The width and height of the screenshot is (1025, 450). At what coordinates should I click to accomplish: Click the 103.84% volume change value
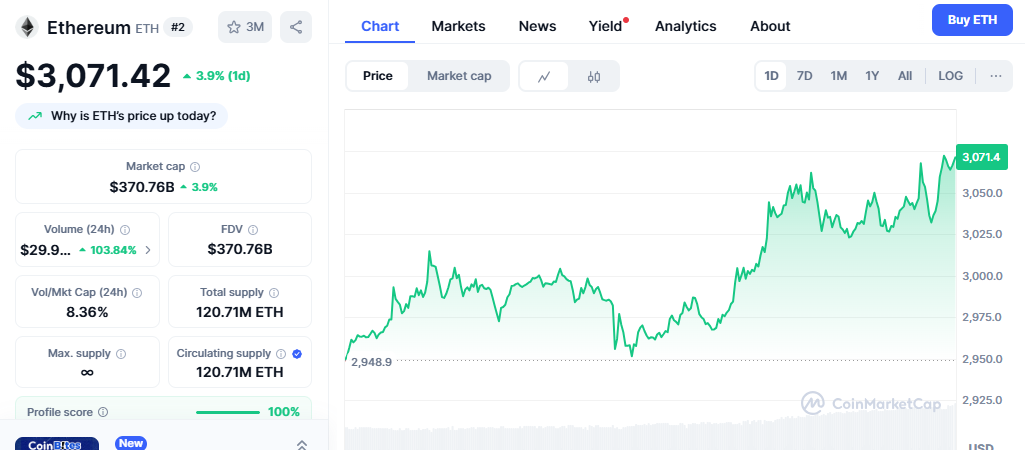tap(114, 250)
